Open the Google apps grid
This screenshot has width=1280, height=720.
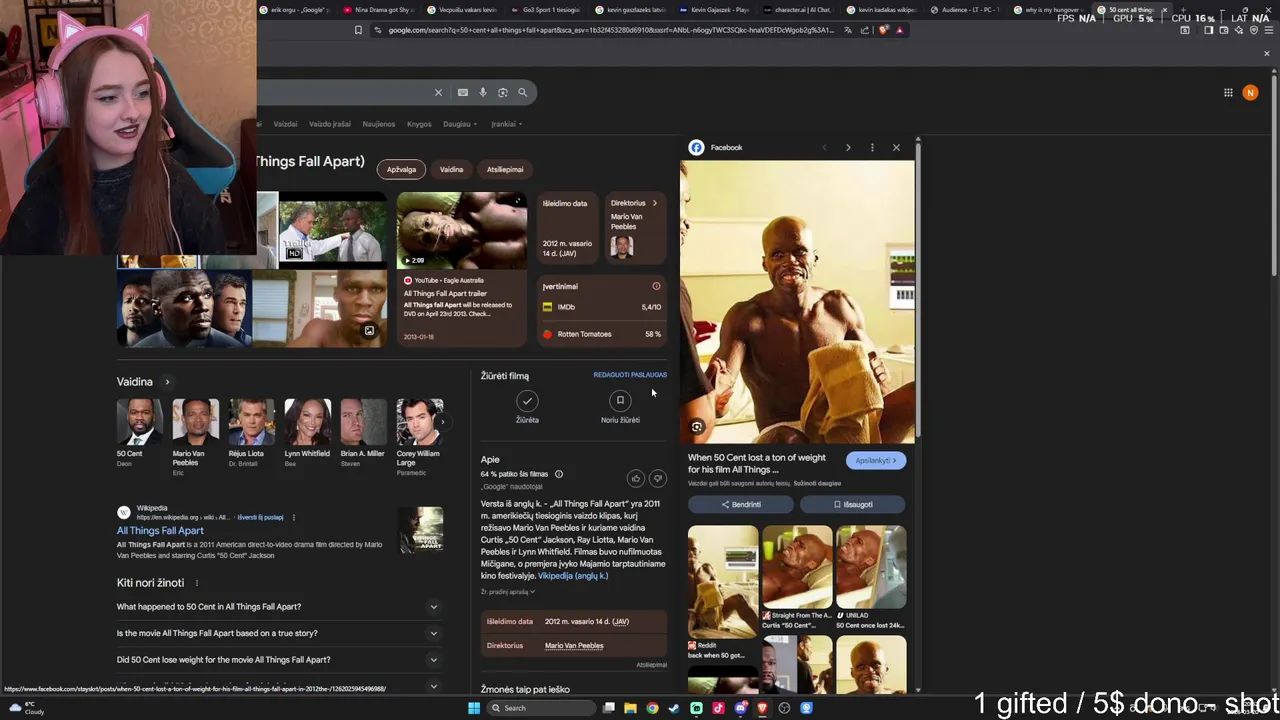coord(1228,92)
